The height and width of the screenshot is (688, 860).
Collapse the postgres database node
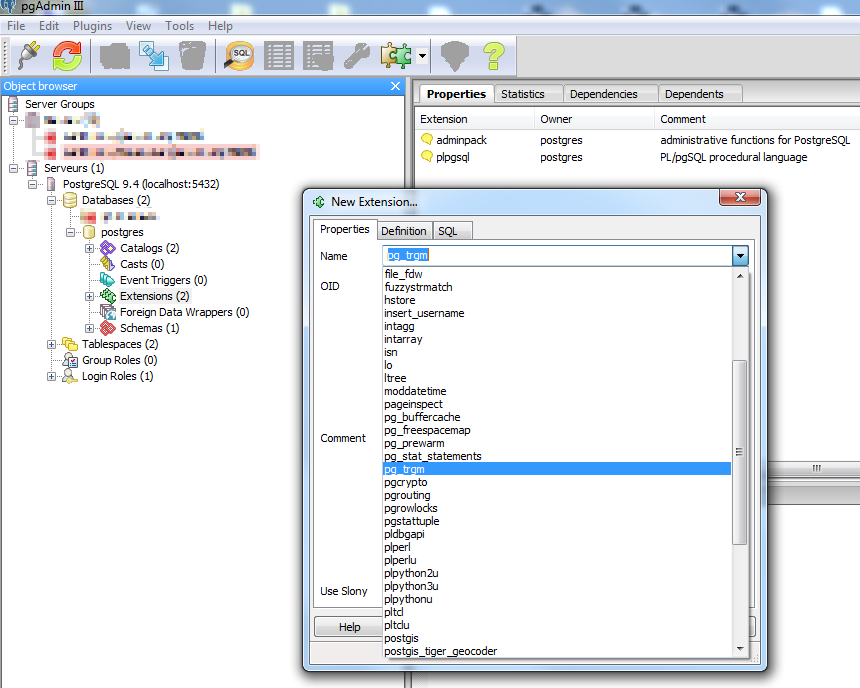tap(71, 233)
